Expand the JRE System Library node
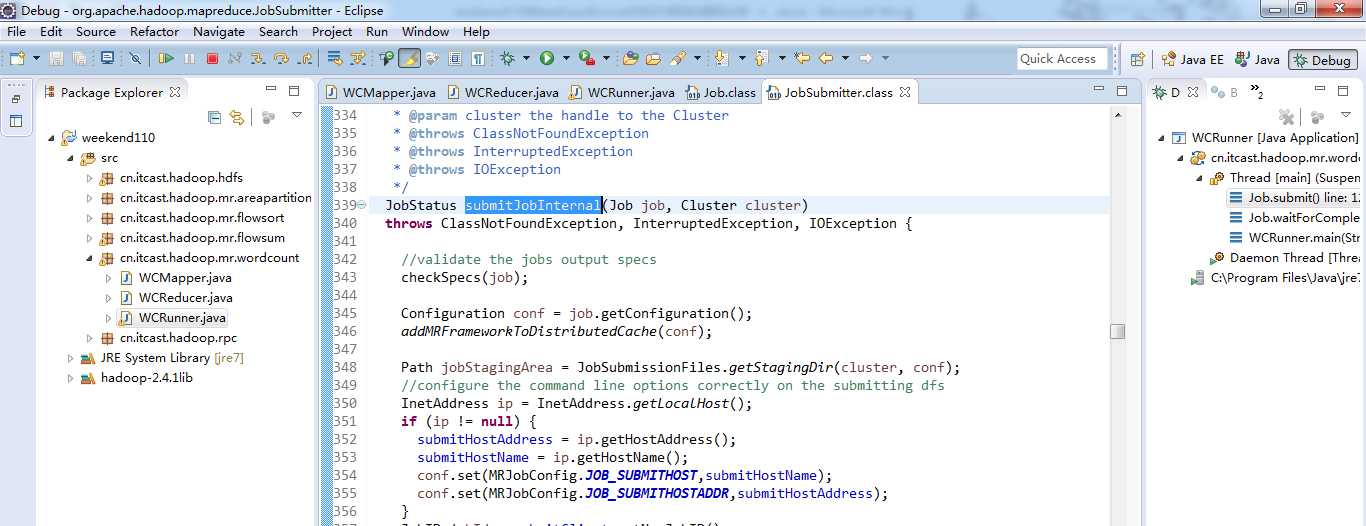This screenshot has height=526, width=1366. click(70, 358)
